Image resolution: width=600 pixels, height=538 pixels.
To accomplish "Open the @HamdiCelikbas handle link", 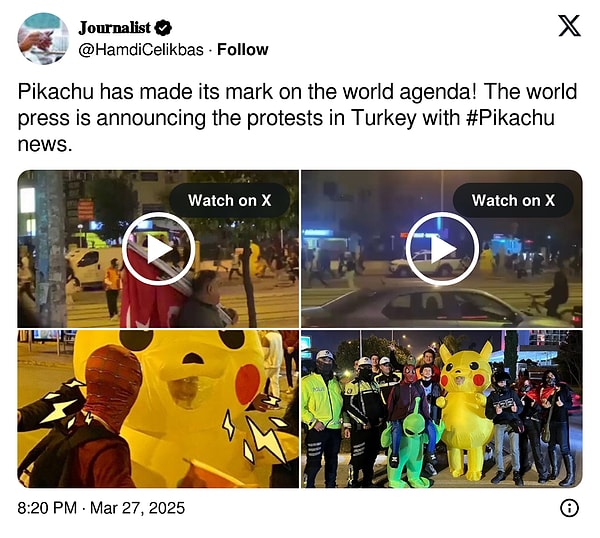I will pos(141,50).
